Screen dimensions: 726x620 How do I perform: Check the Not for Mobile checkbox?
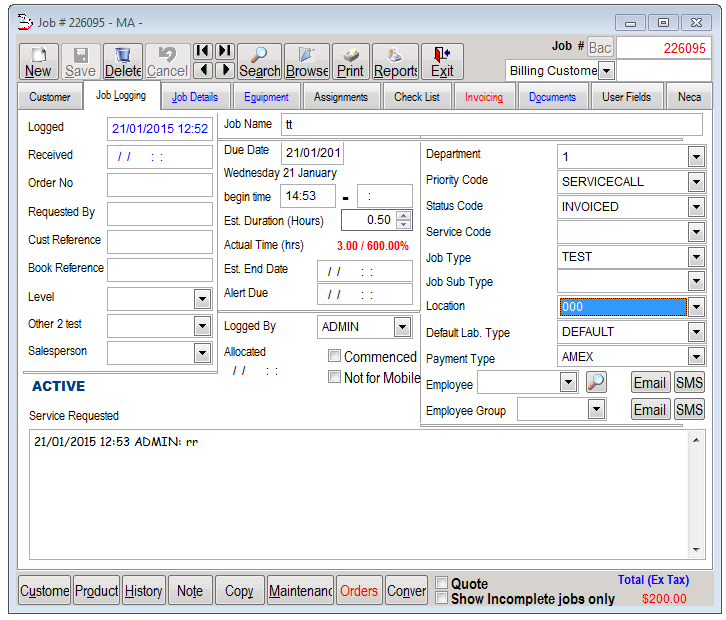coord(335,377)
